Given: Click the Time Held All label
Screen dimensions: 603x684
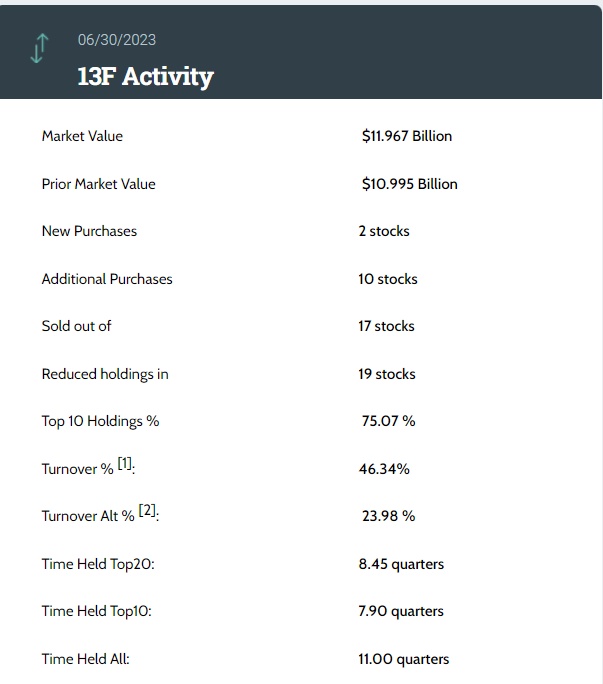Looking at the screenshot, I should click(x=85, y=659).
